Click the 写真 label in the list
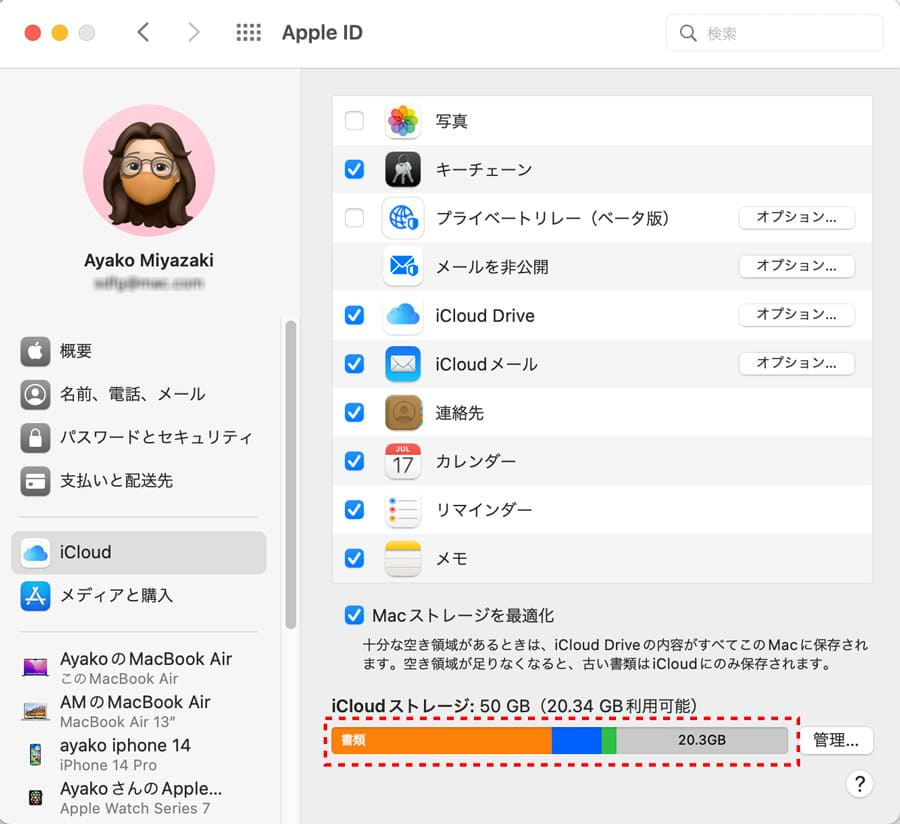Viewport: 900px width, 824px height. click(452, 121)
